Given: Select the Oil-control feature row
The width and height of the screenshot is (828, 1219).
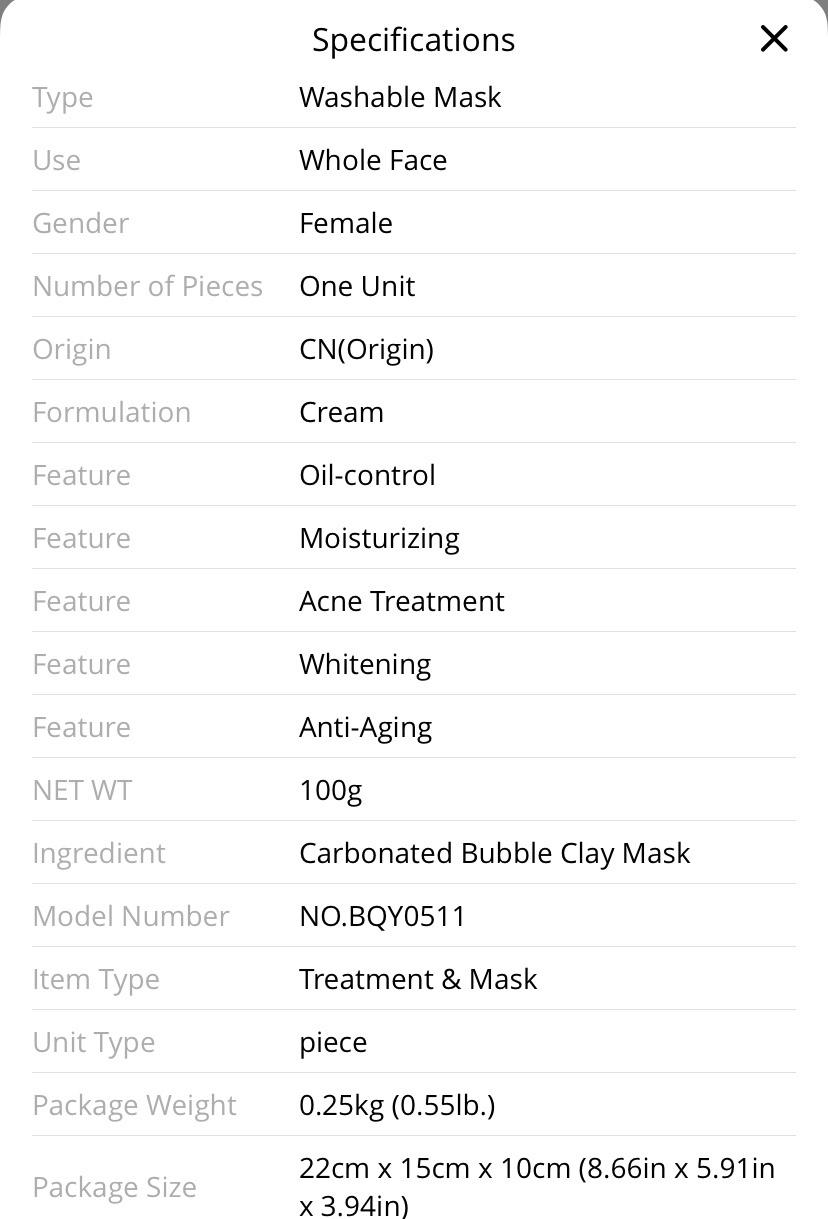Looking at the screenshot, I should [x=414, y=475].
